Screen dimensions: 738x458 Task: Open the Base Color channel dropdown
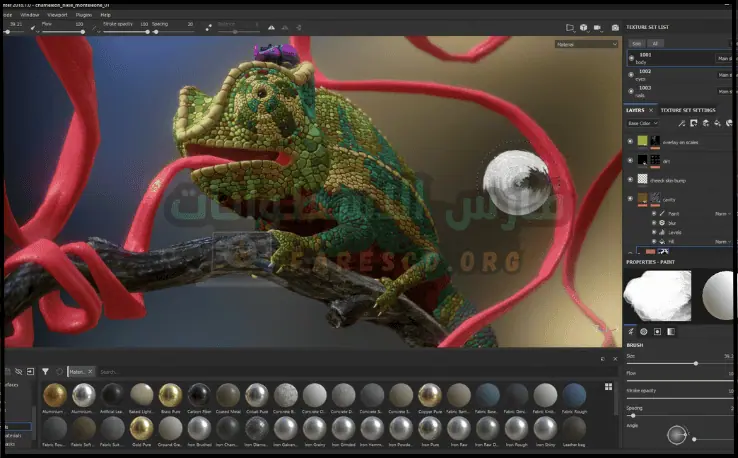point(641,123)
